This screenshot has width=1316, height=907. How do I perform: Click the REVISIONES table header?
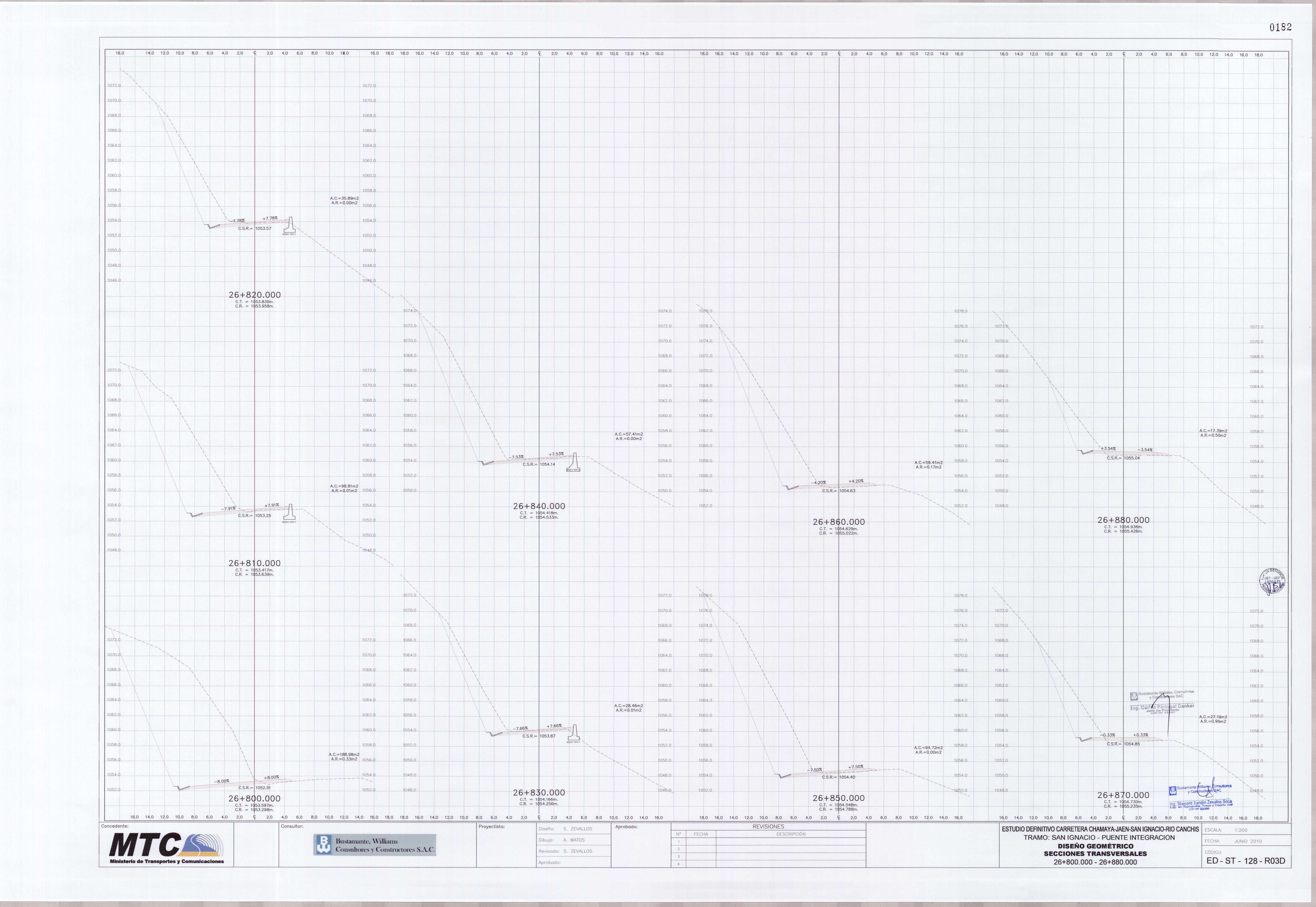tap(768, 827)
